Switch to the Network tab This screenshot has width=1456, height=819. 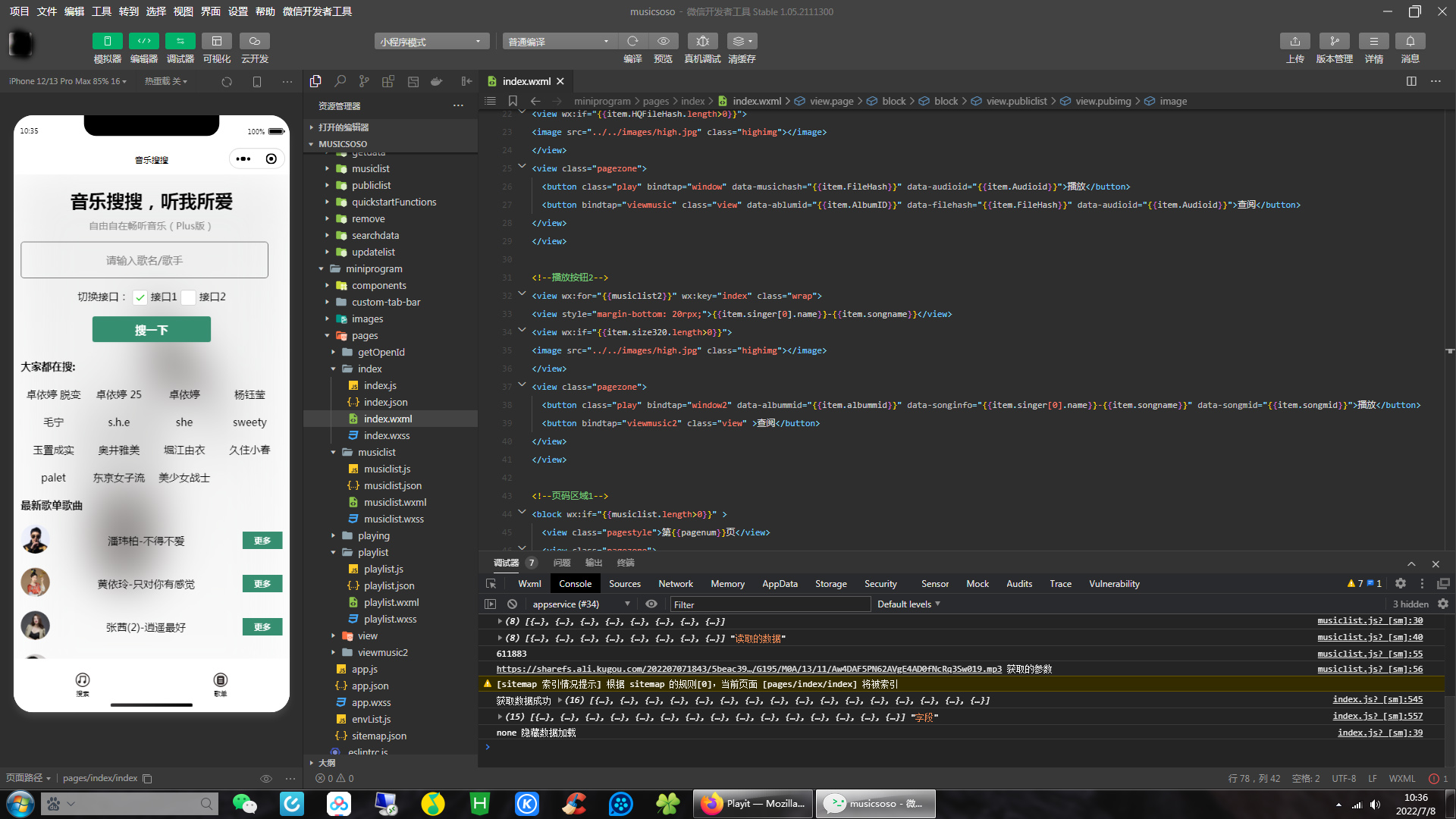click(x=675, y=584)
